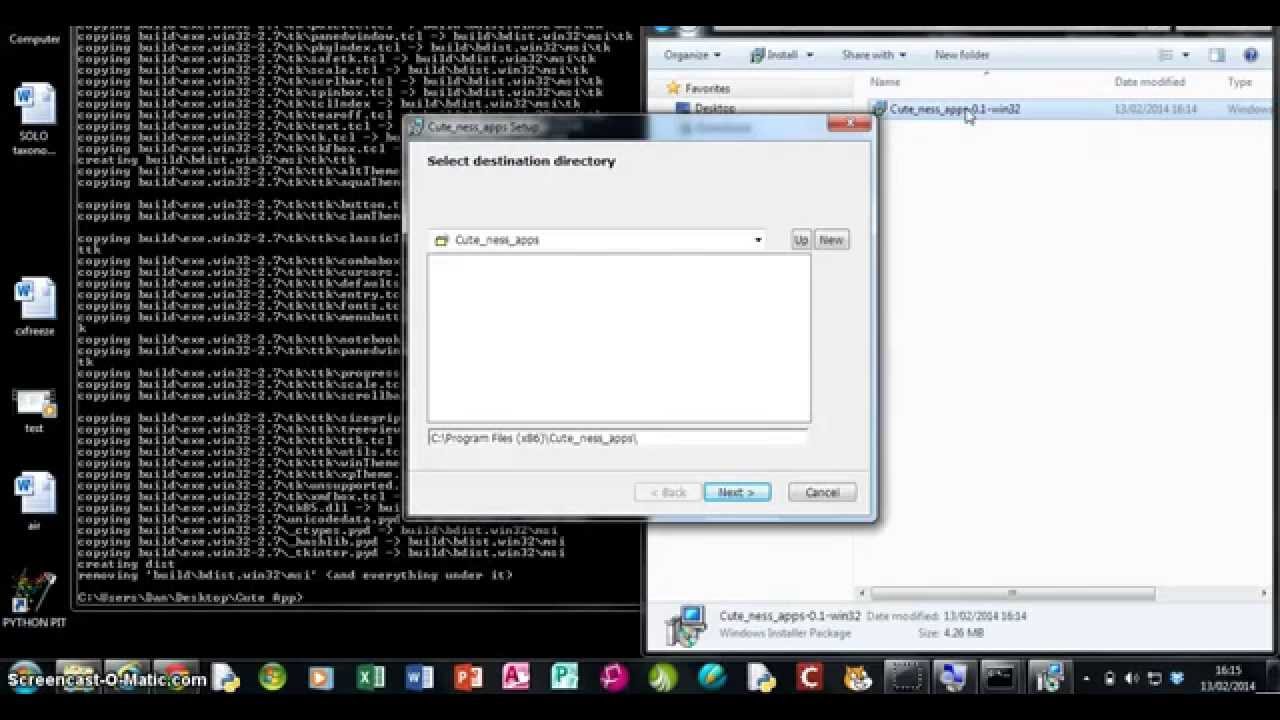Open Explorer help question mark icon

[1251, 55]
